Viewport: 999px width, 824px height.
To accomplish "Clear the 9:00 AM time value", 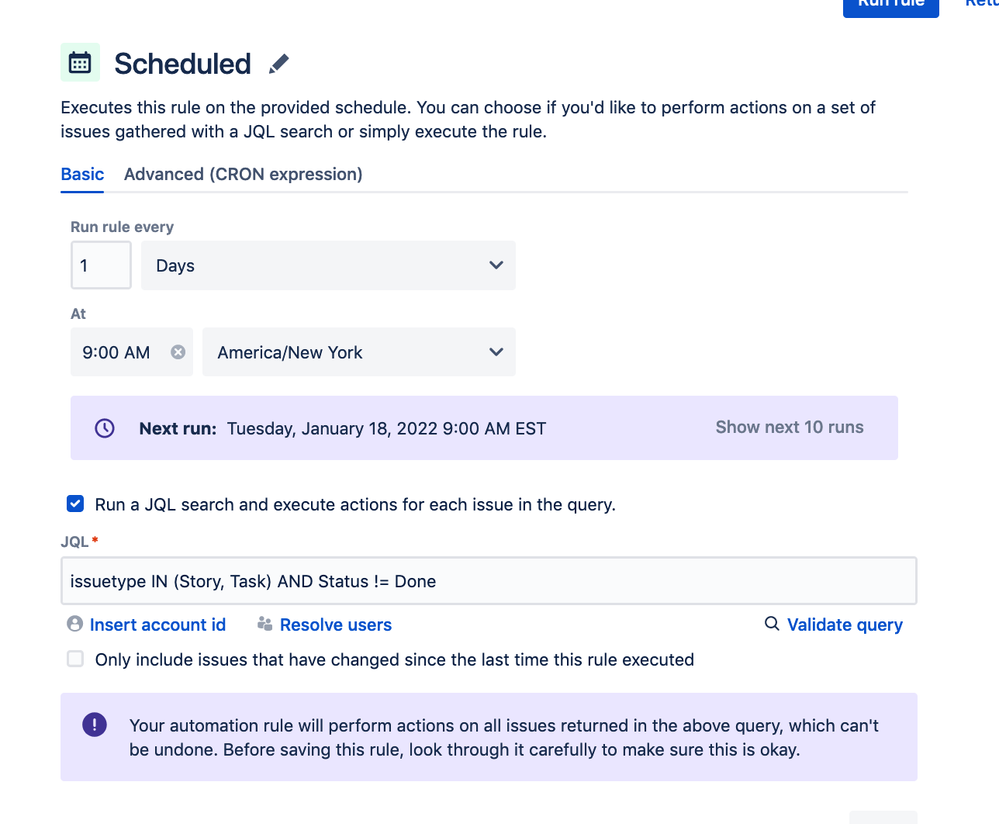I will click(178, 352).
